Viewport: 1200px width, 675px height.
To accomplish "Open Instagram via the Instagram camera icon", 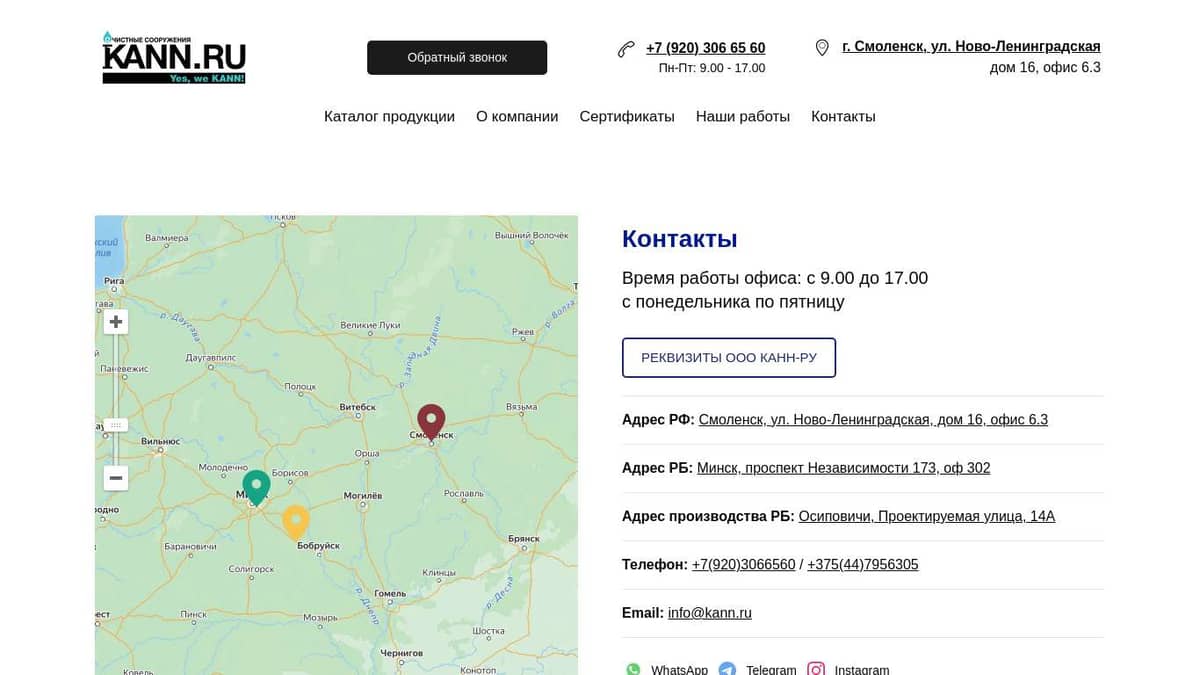I will [x=816, y=669].
